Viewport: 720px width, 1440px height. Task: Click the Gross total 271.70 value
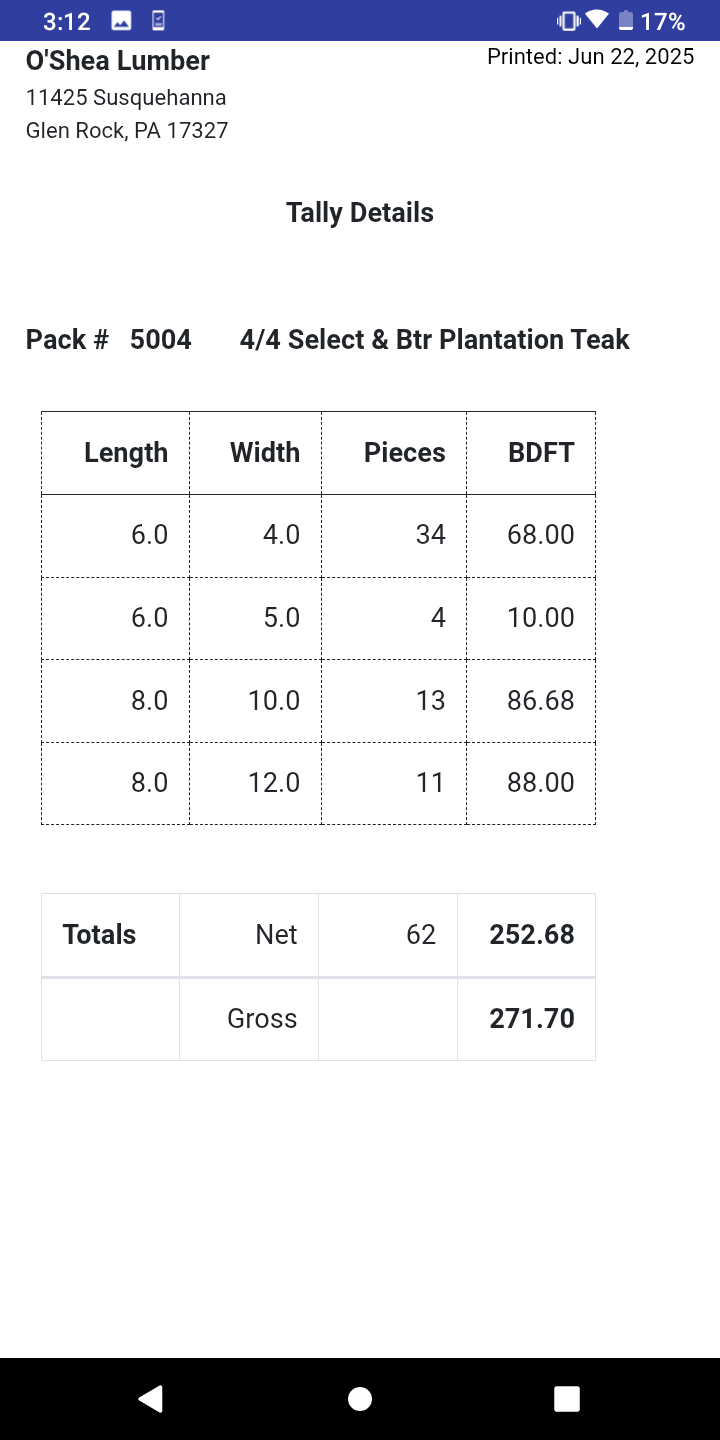(532, 1018)
